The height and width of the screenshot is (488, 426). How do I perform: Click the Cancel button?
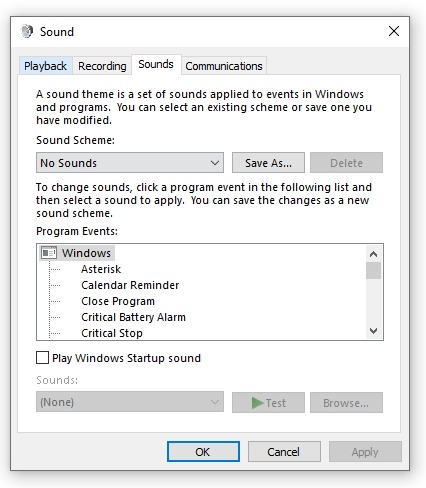(284, 452)
